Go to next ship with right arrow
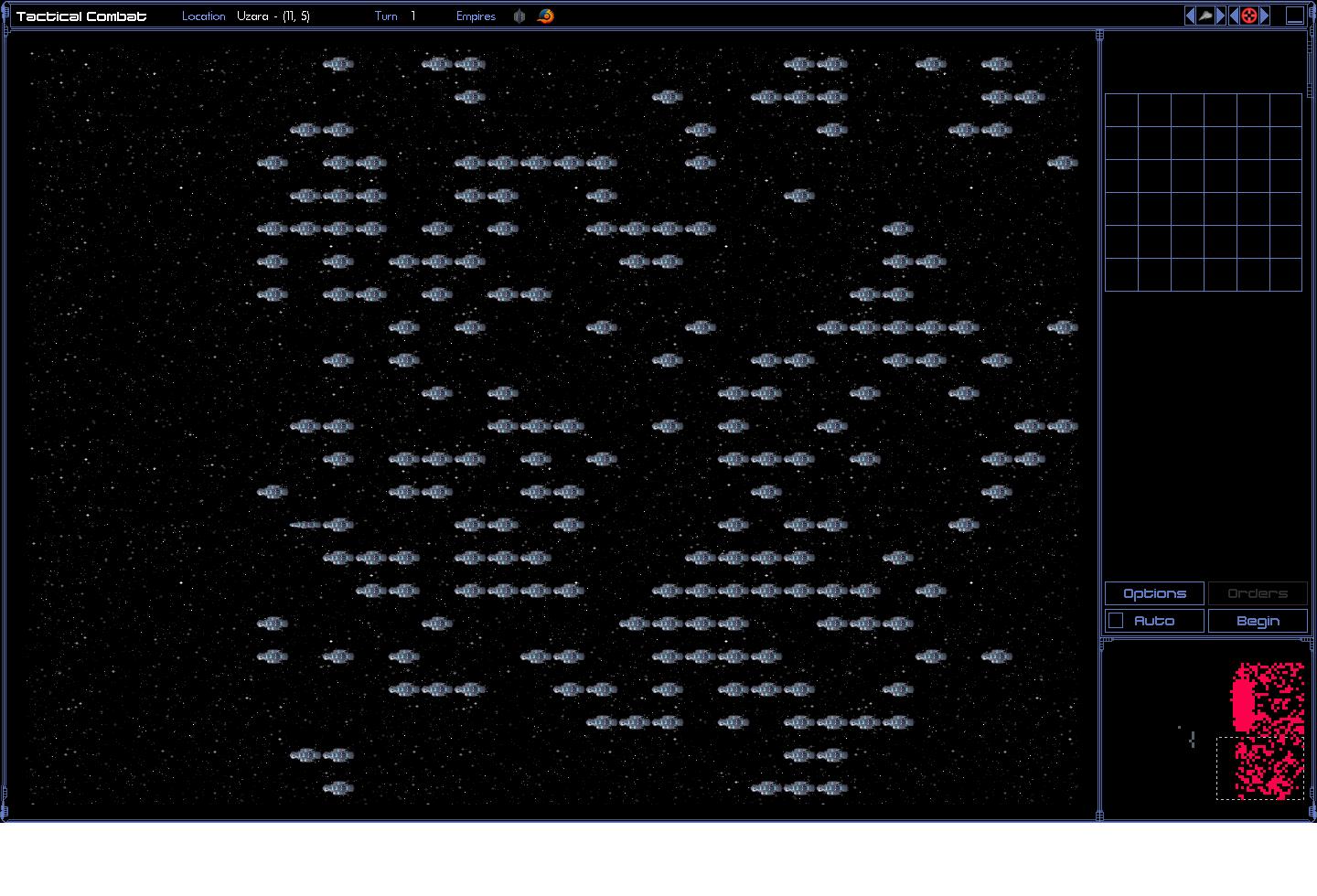1317x896 pixels. pyautogui.click(x=1220, y=16)
